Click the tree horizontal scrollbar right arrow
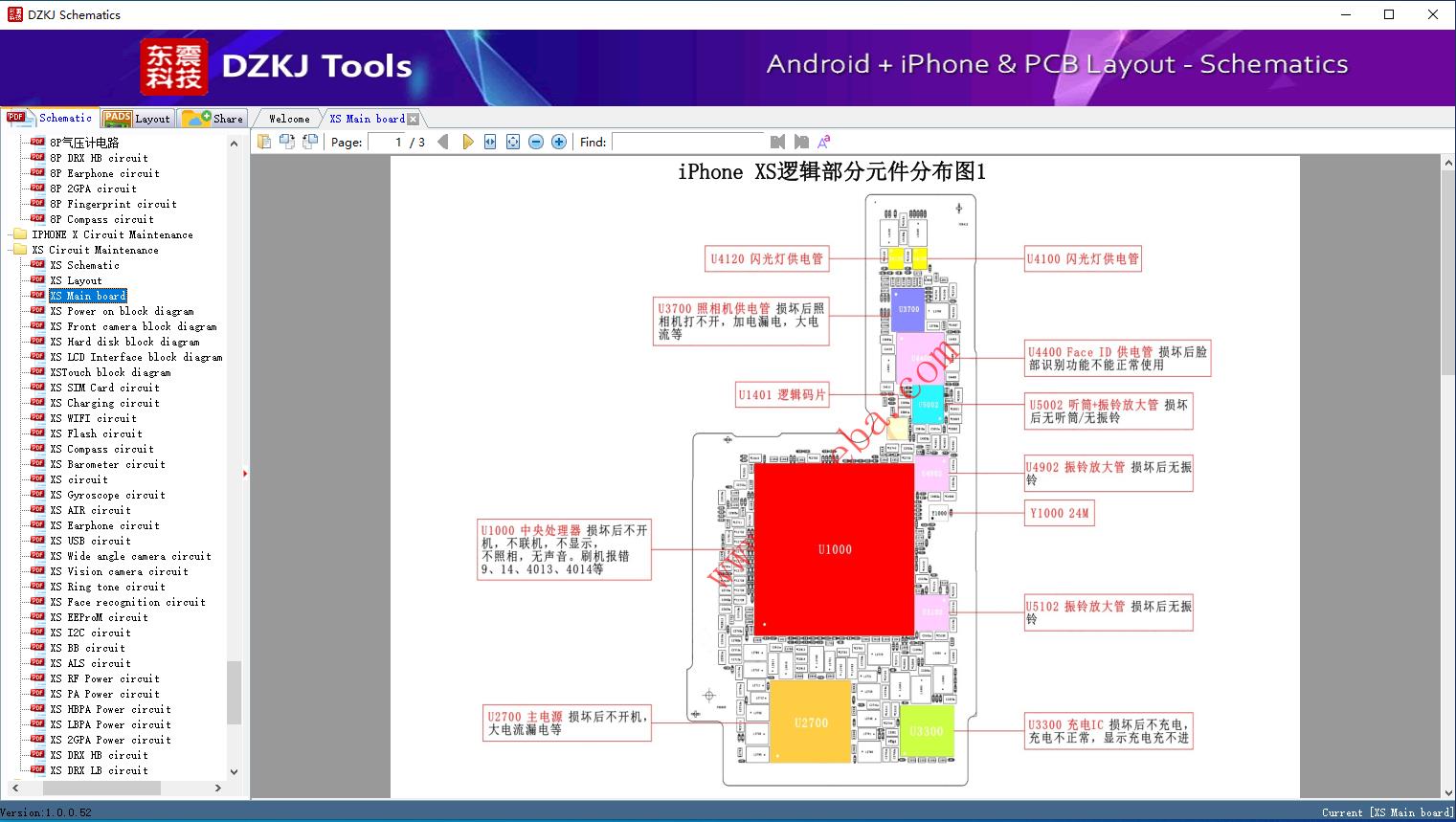Viewport: 1456px width, 822px height. [218, 788]
